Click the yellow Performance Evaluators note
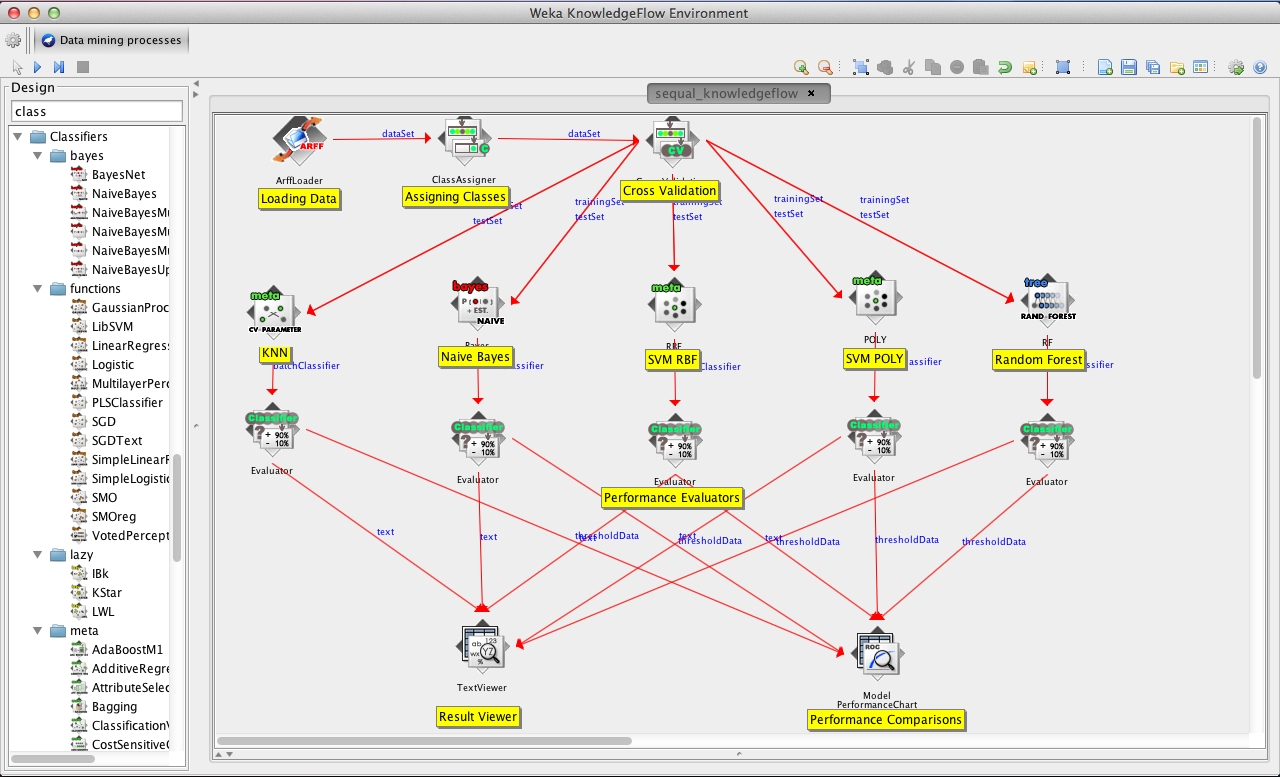The width and height of the screenshot is (1280, 777). pos(672,497)
